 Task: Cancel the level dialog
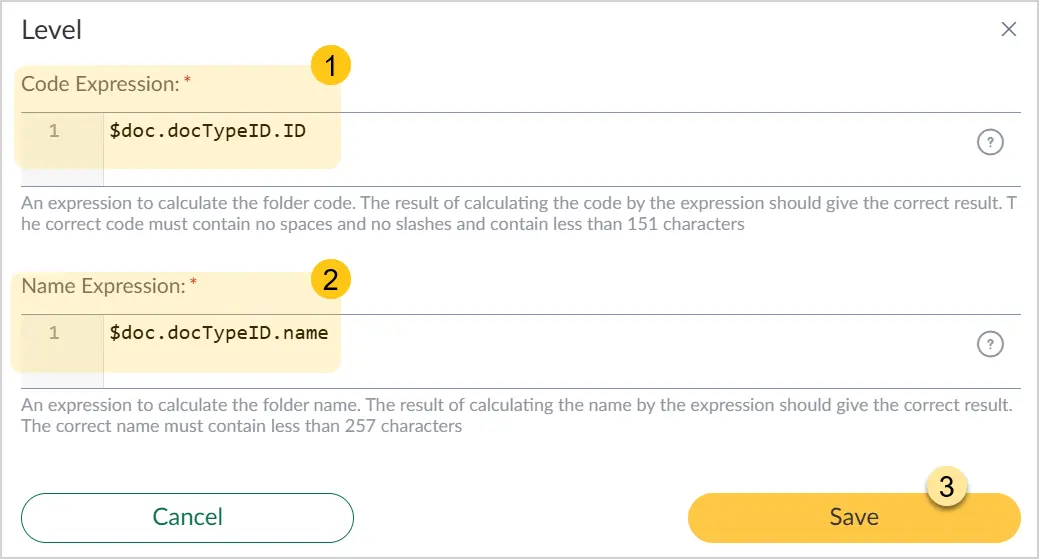point(188,517)
